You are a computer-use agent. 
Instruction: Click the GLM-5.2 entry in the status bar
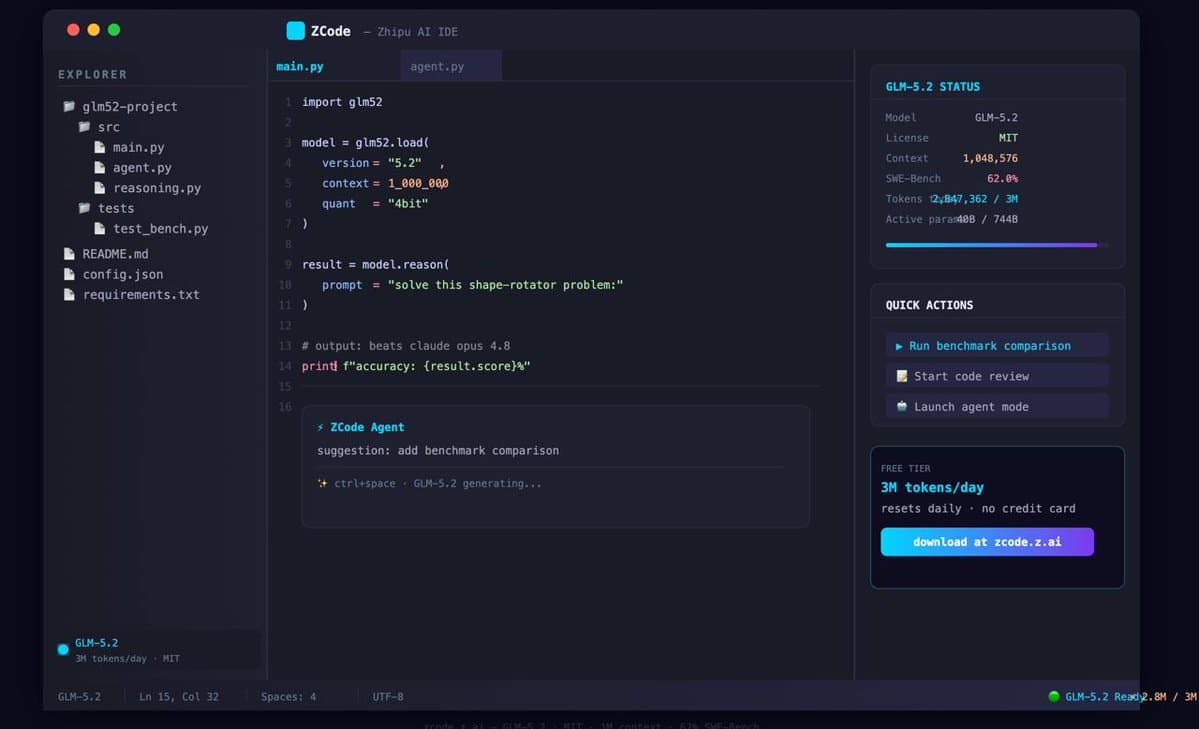(80, 697)
